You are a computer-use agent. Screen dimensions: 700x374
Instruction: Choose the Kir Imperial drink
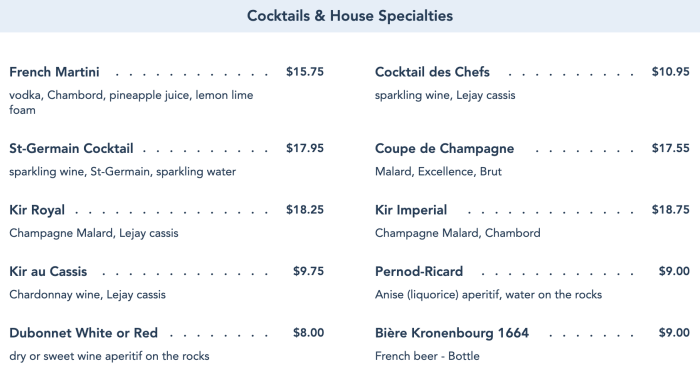tap(411, 210)
